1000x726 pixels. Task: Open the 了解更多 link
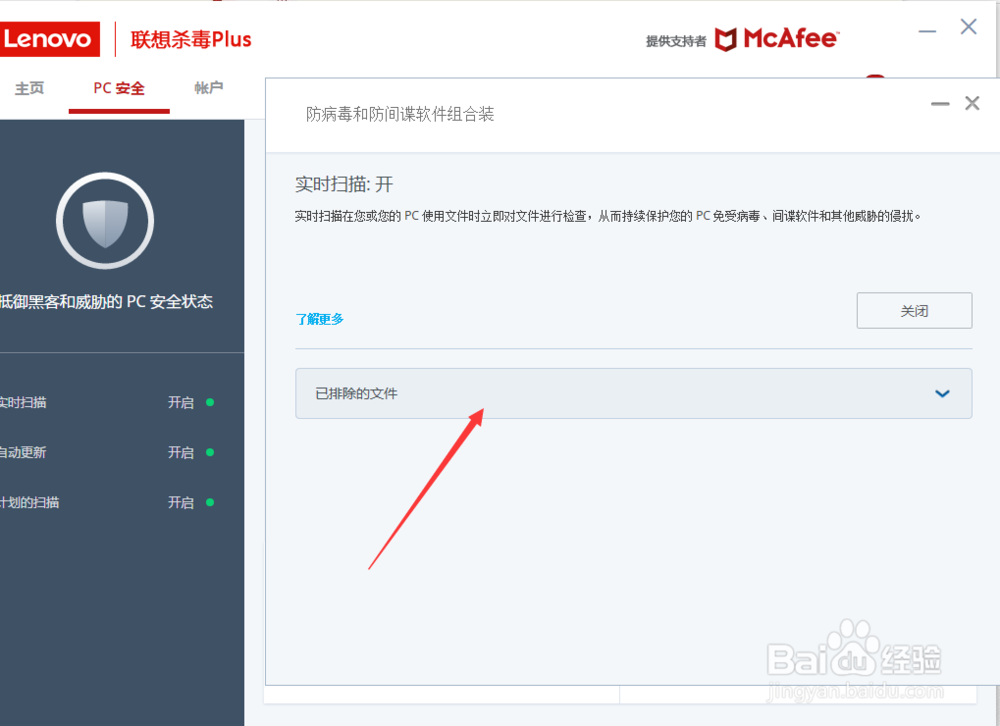pos(319,318)
